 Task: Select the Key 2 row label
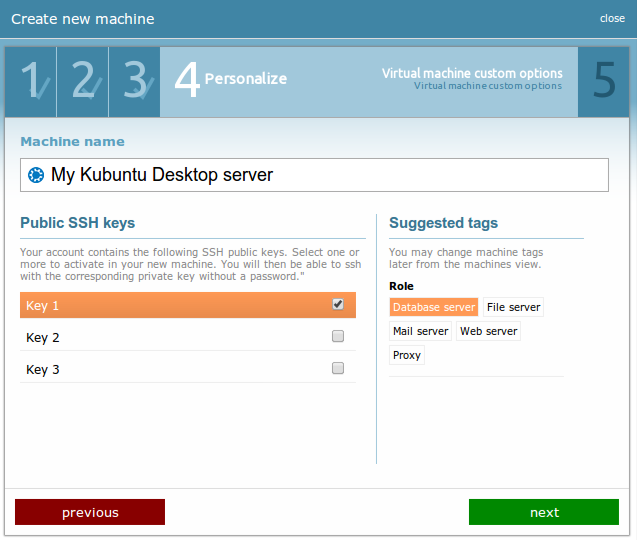43,338
